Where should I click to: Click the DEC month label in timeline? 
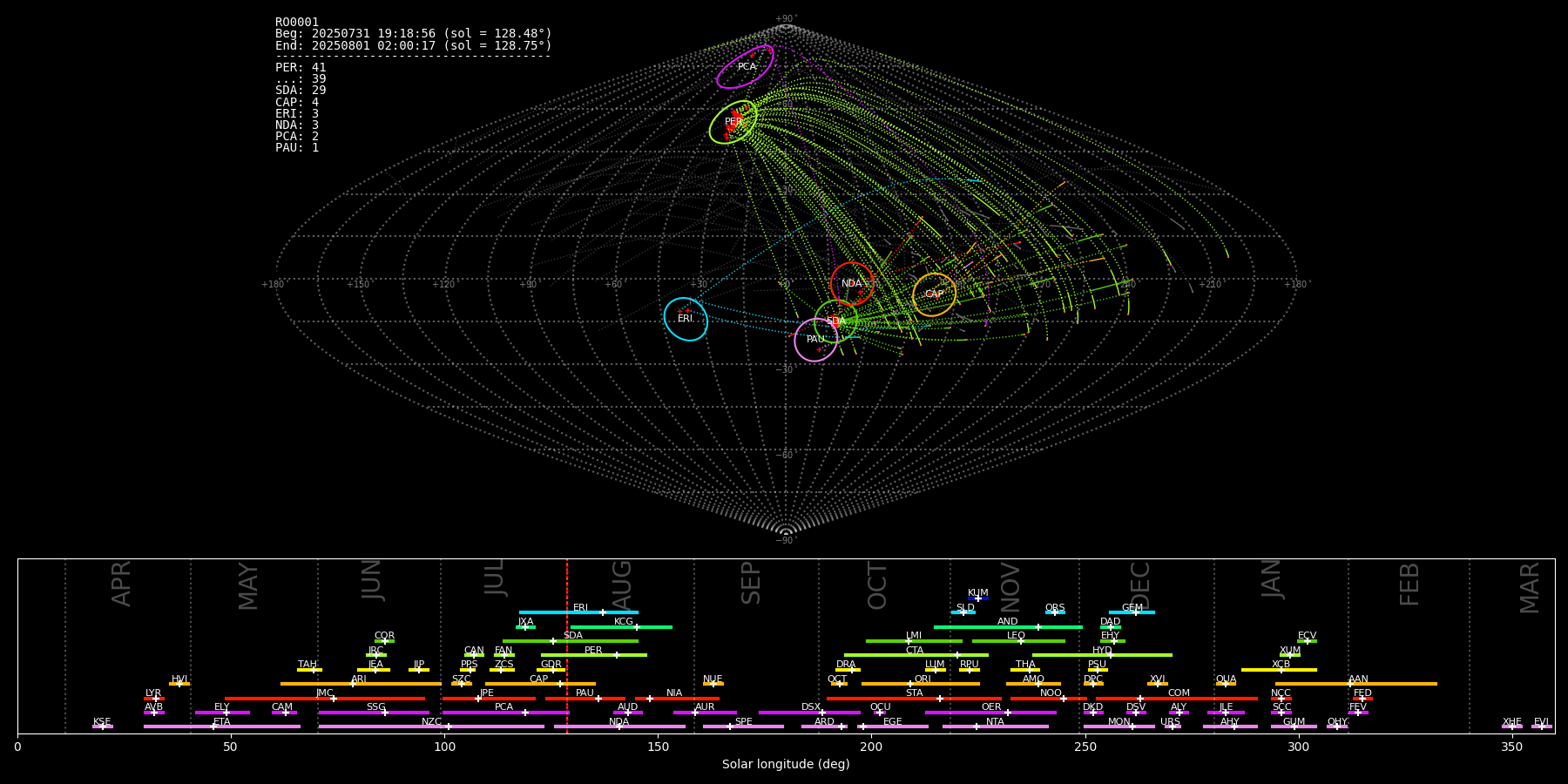[1140, 585]
